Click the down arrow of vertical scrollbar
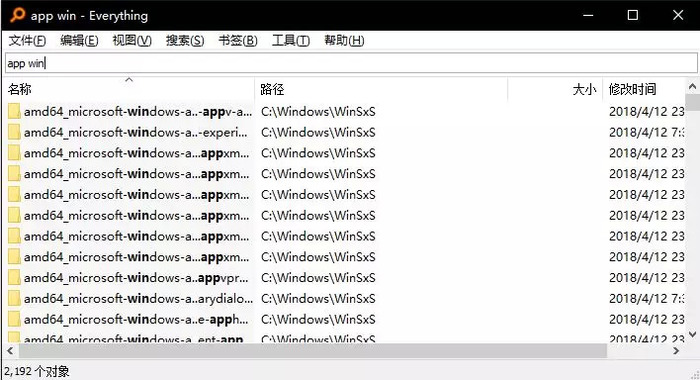 click(x=692, y=334)
